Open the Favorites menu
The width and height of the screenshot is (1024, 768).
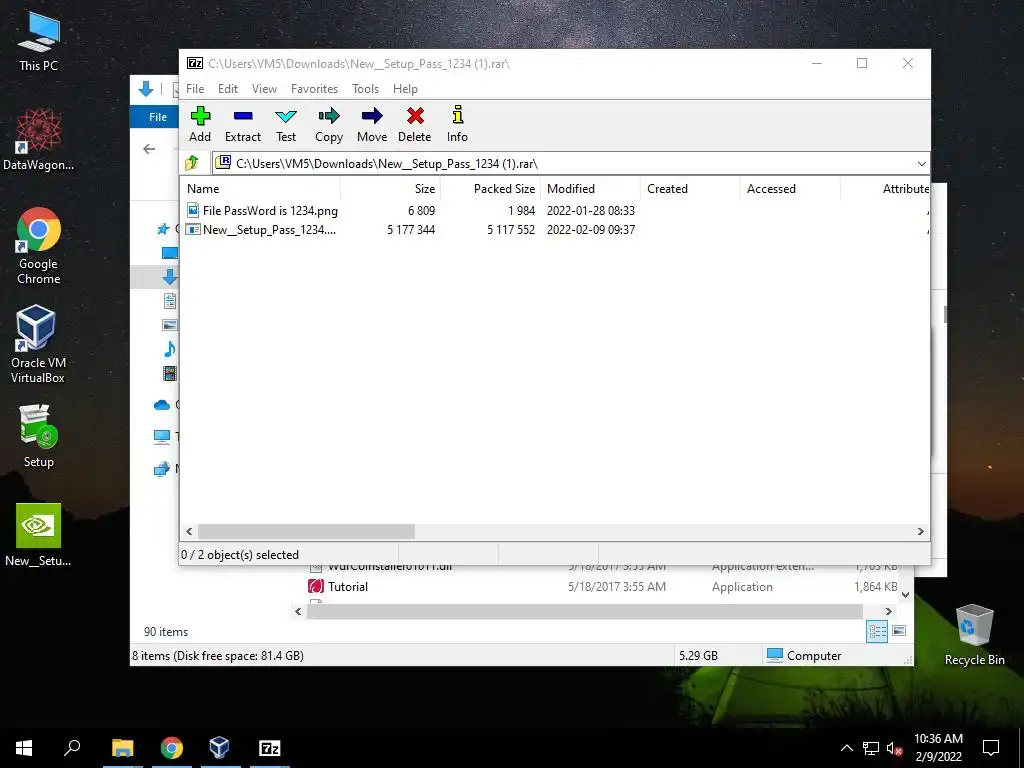pos(314,89)
